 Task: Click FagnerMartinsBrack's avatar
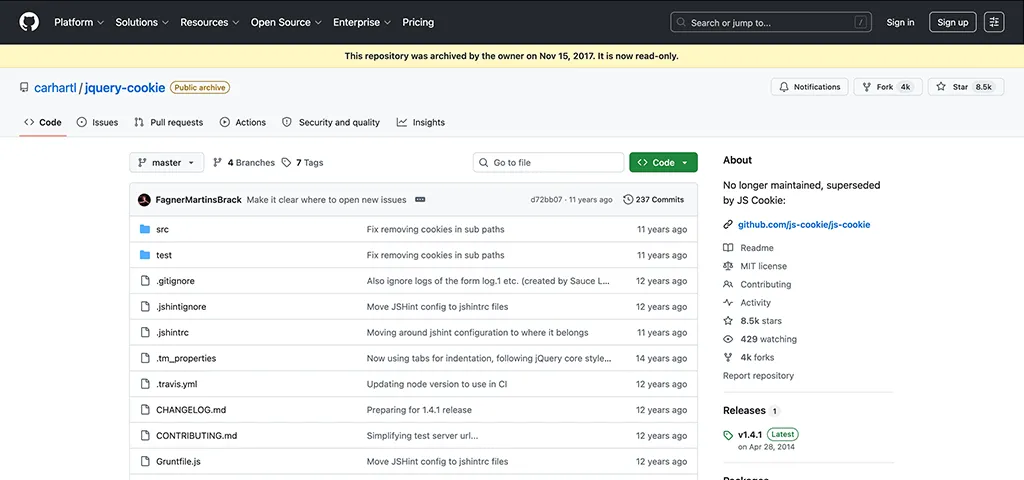pyautogui.click(x=144, y=200)
